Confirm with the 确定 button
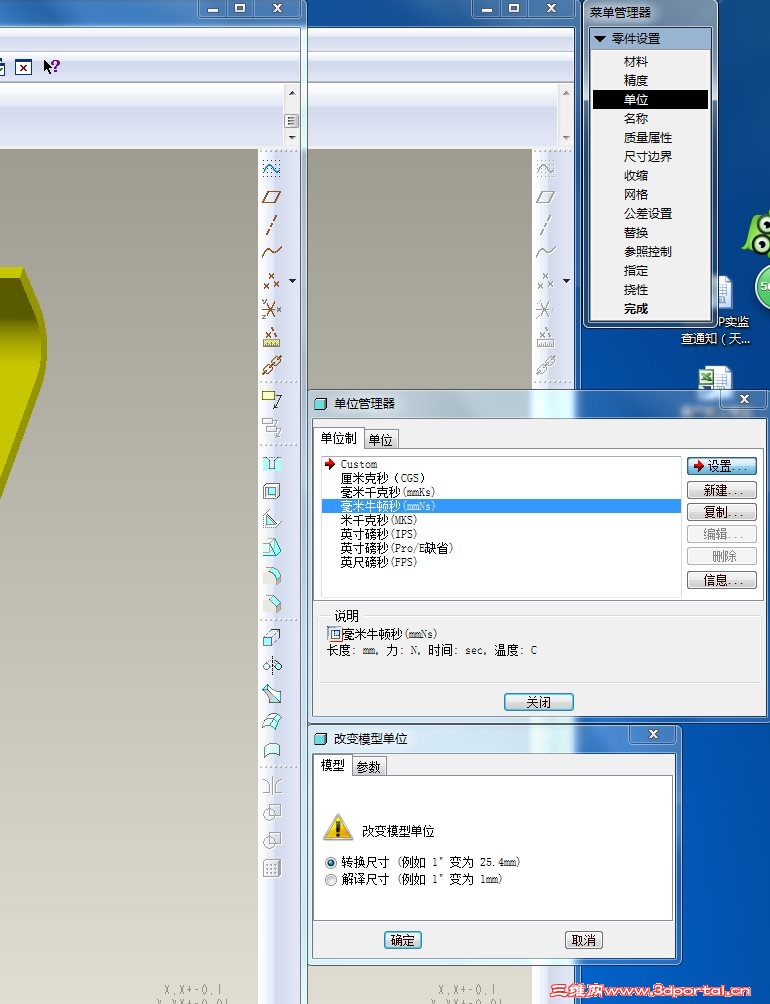 pyautogui.click(x=403, y=940)
